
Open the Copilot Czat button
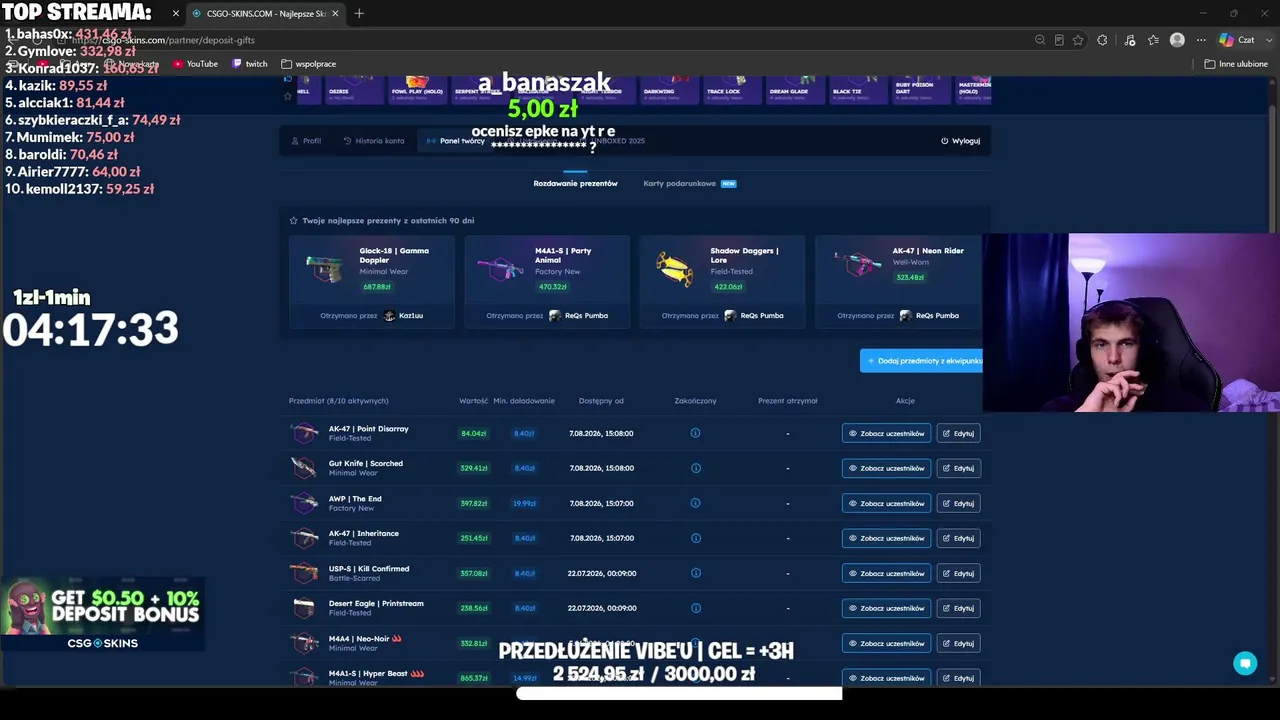[x=1237, y=40]
